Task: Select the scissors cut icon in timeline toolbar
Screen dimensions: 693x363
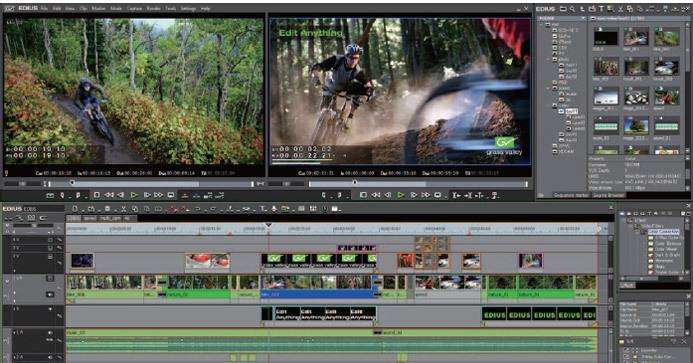Action: pos(124,209)
